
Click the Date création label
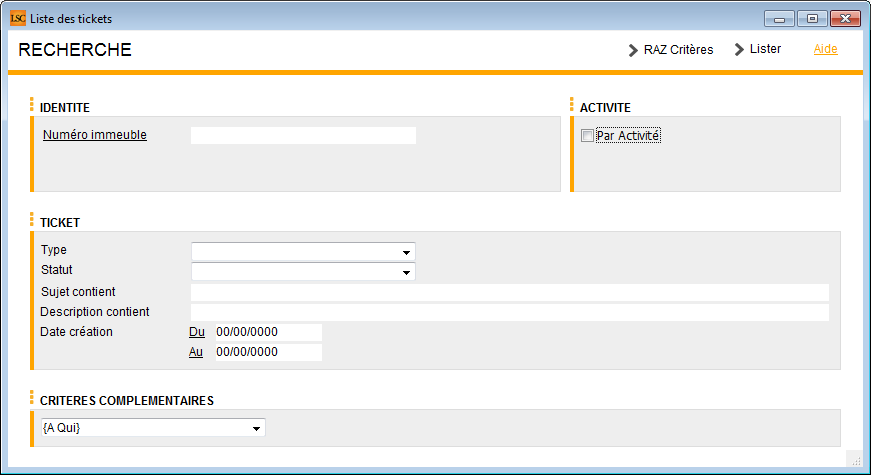76,332
